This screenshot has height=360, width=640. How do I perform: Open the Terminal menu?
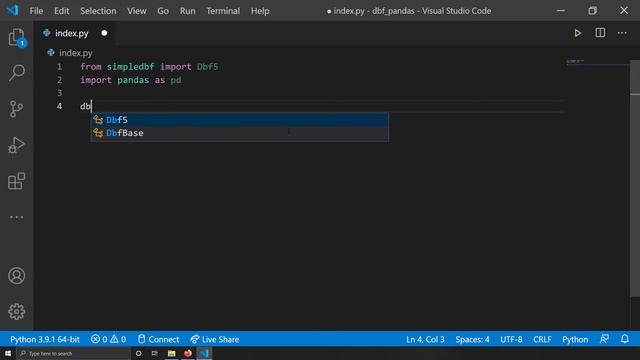click(223, 11)
